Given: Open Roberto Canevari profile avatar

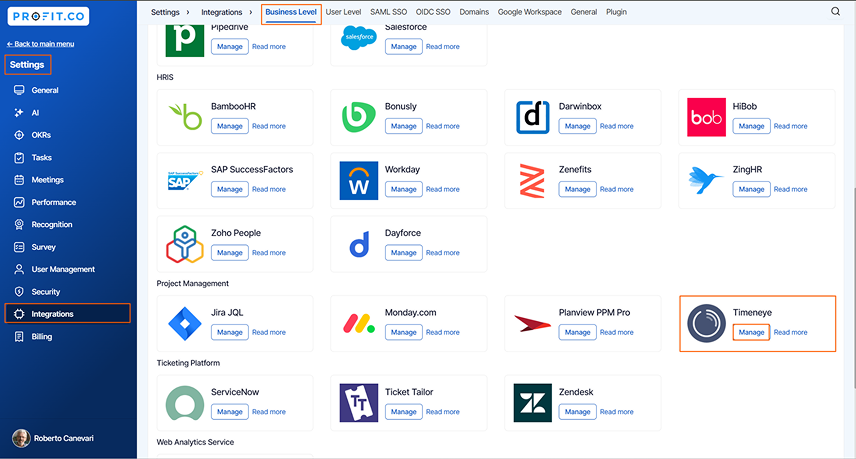Looking at the screenshot, I should (x=21, y=438).
